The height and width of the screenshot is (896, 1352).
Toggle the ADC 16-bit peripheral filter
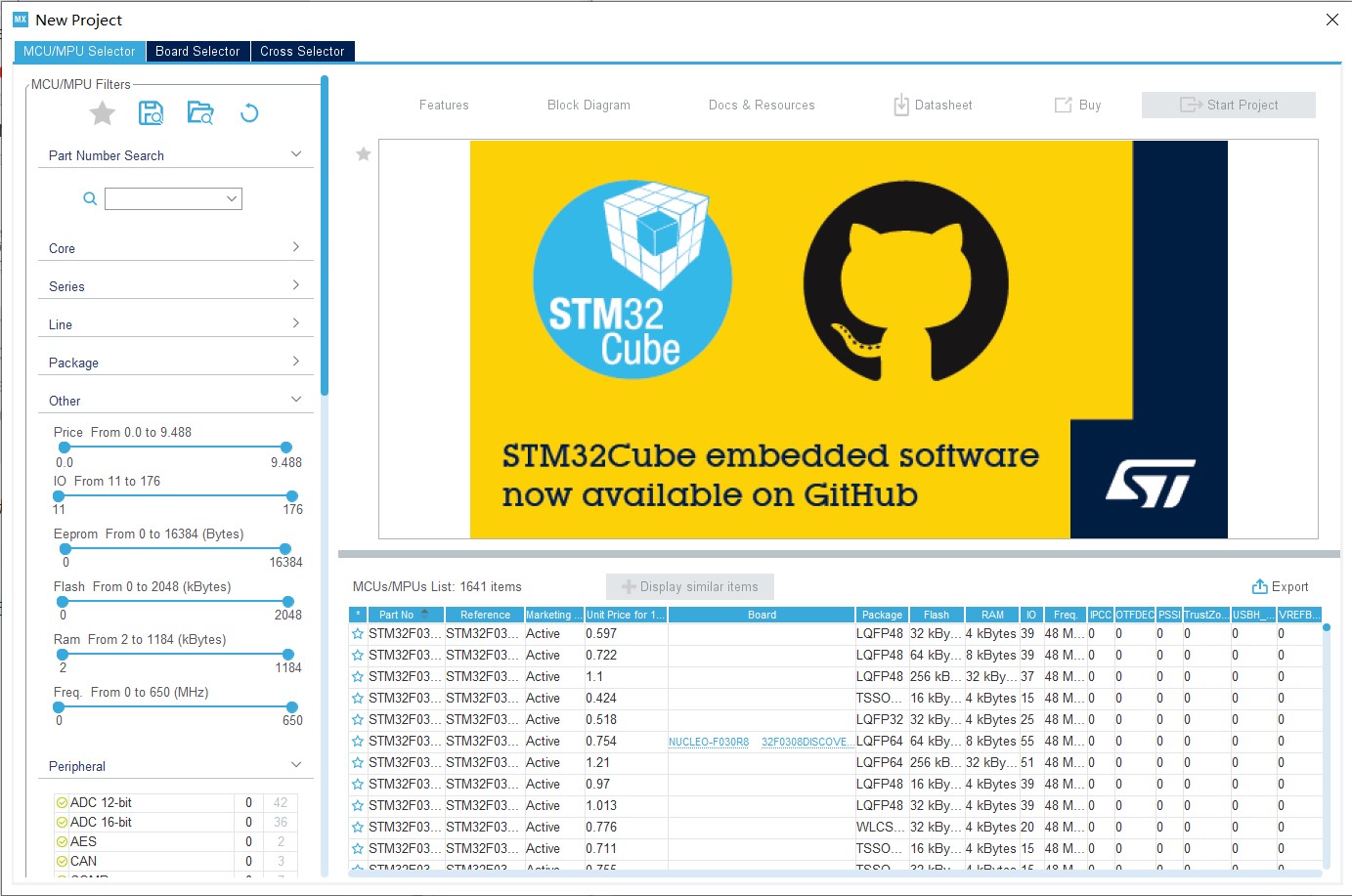coord(63,823)
